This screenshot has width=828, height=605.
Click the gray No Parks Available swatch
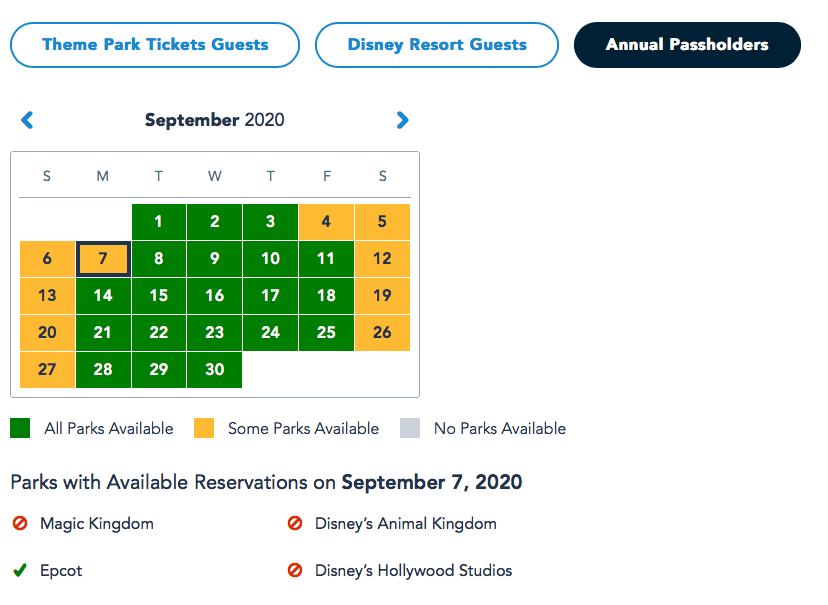click(410, 428)
